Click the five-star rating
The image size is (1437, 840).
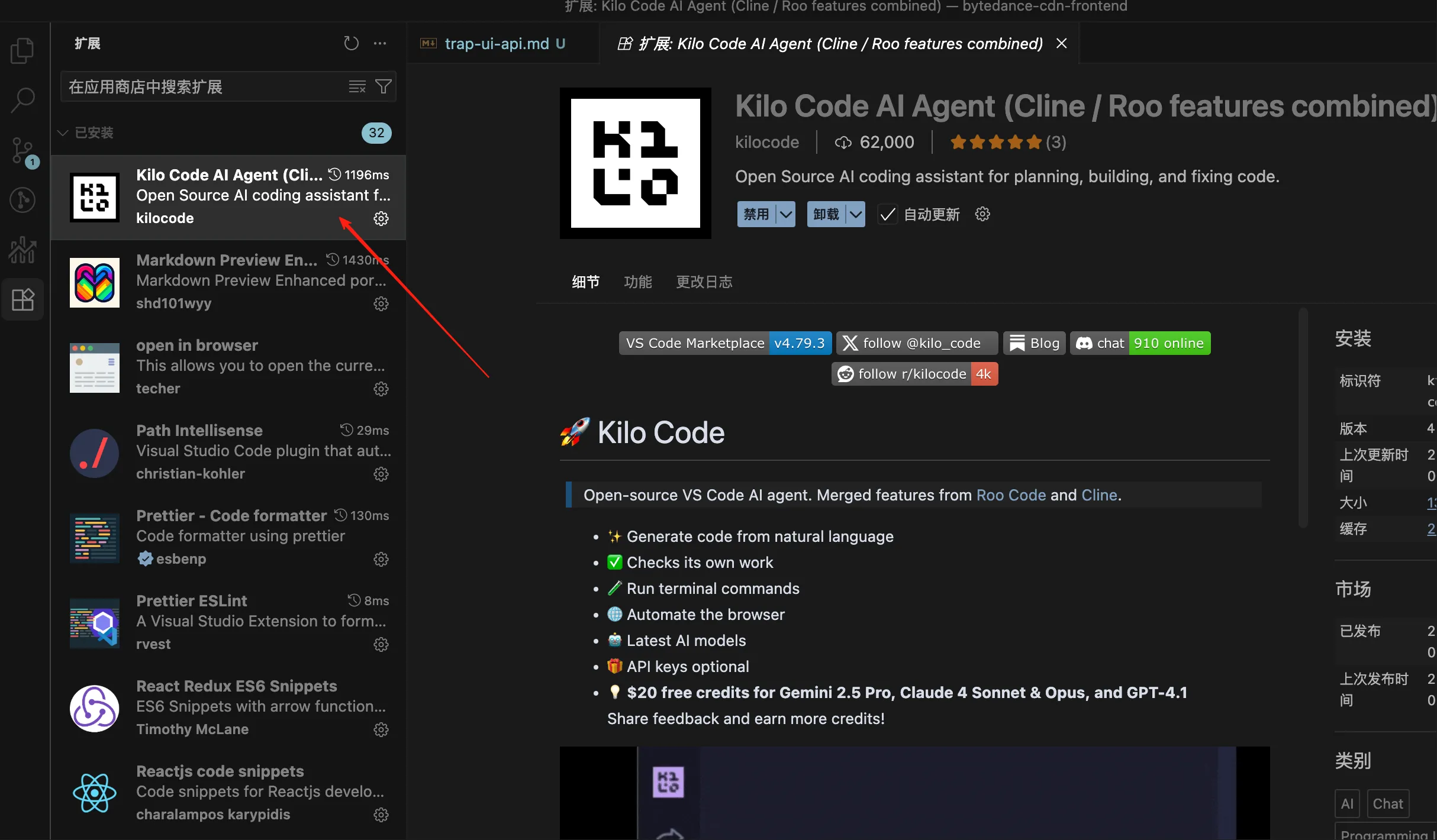tap(996, 142)
